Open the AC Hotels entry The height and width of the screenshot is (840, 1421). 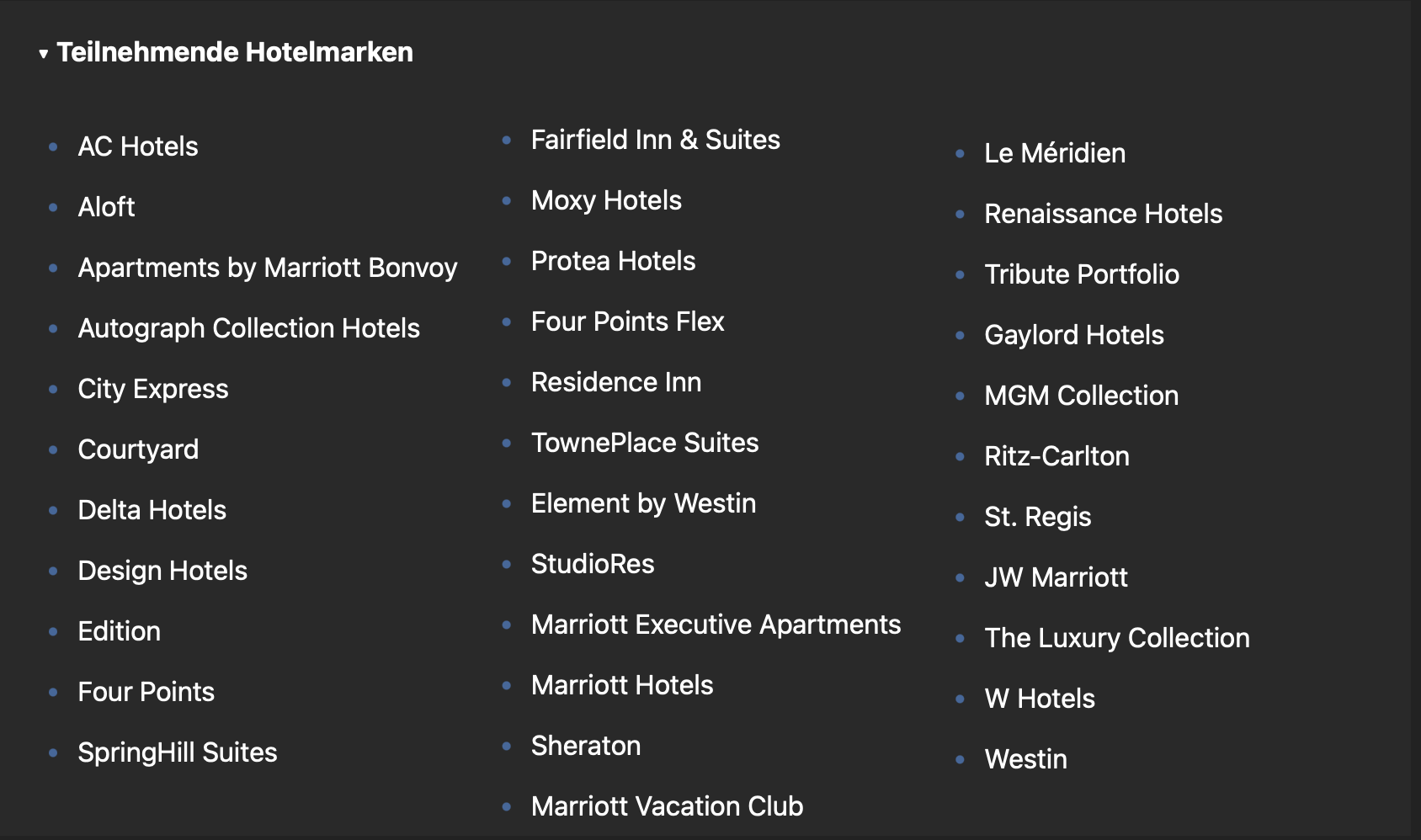click(138, 146)
